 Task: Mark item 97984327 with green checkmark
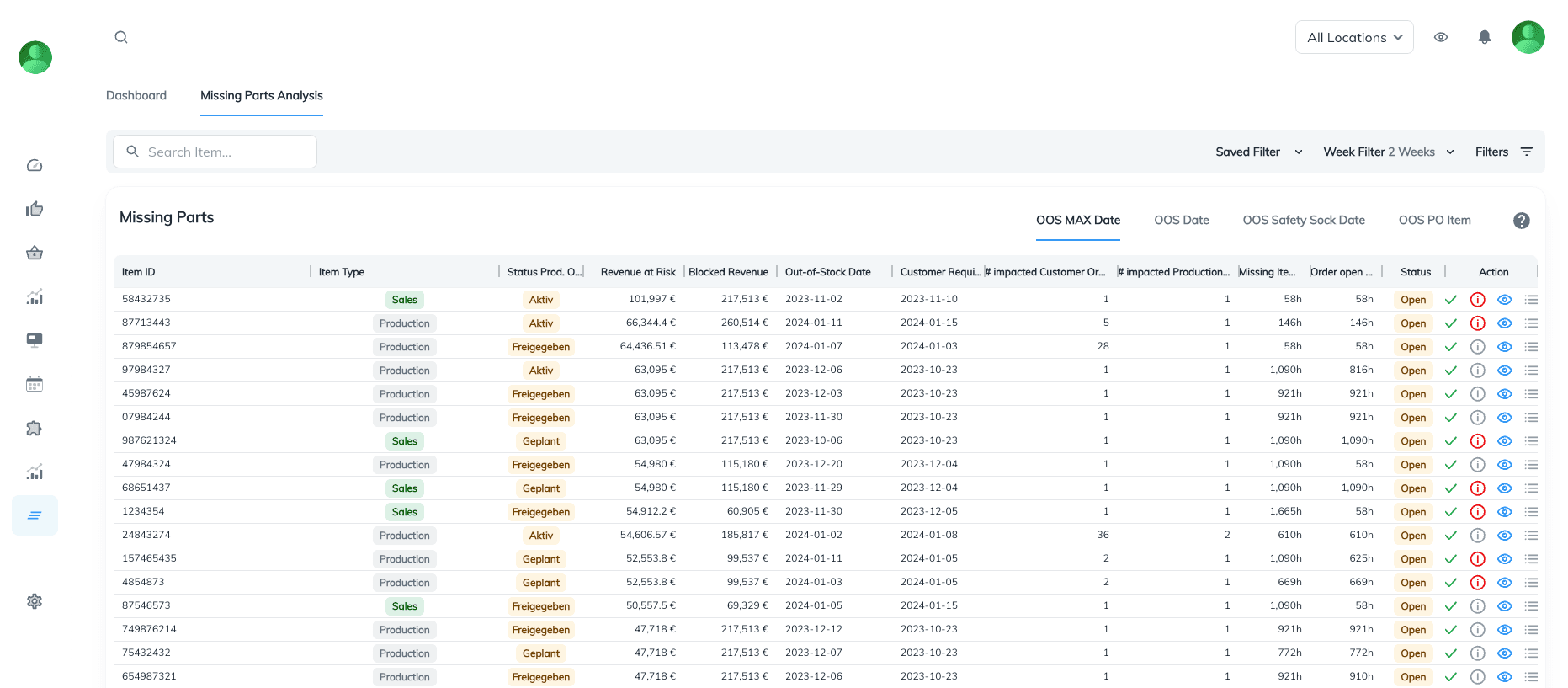(x=1451, y=371)
